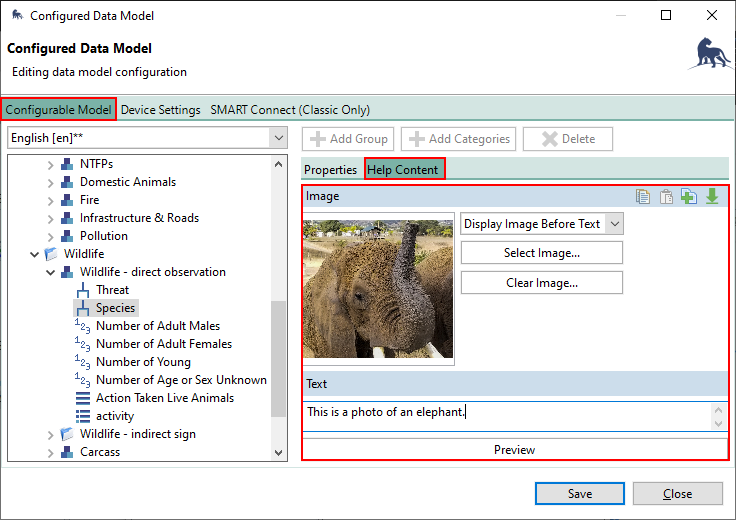
Task: Switch to the Properties tab
Action: tap(330, 170)
